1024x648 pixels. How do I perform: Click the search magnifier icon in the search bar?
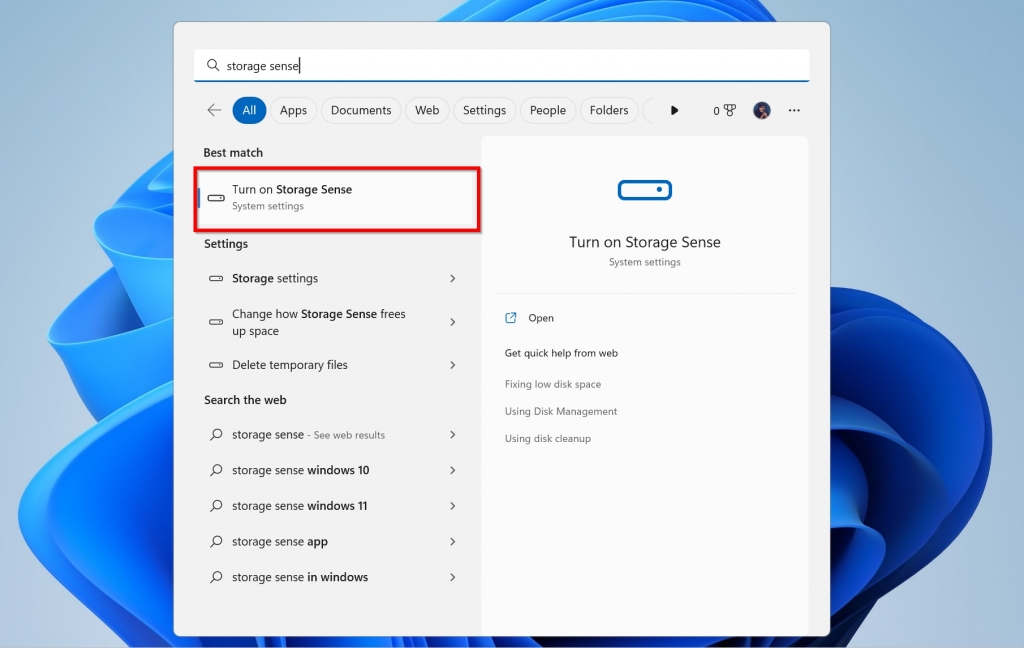(x=213, y=64)
